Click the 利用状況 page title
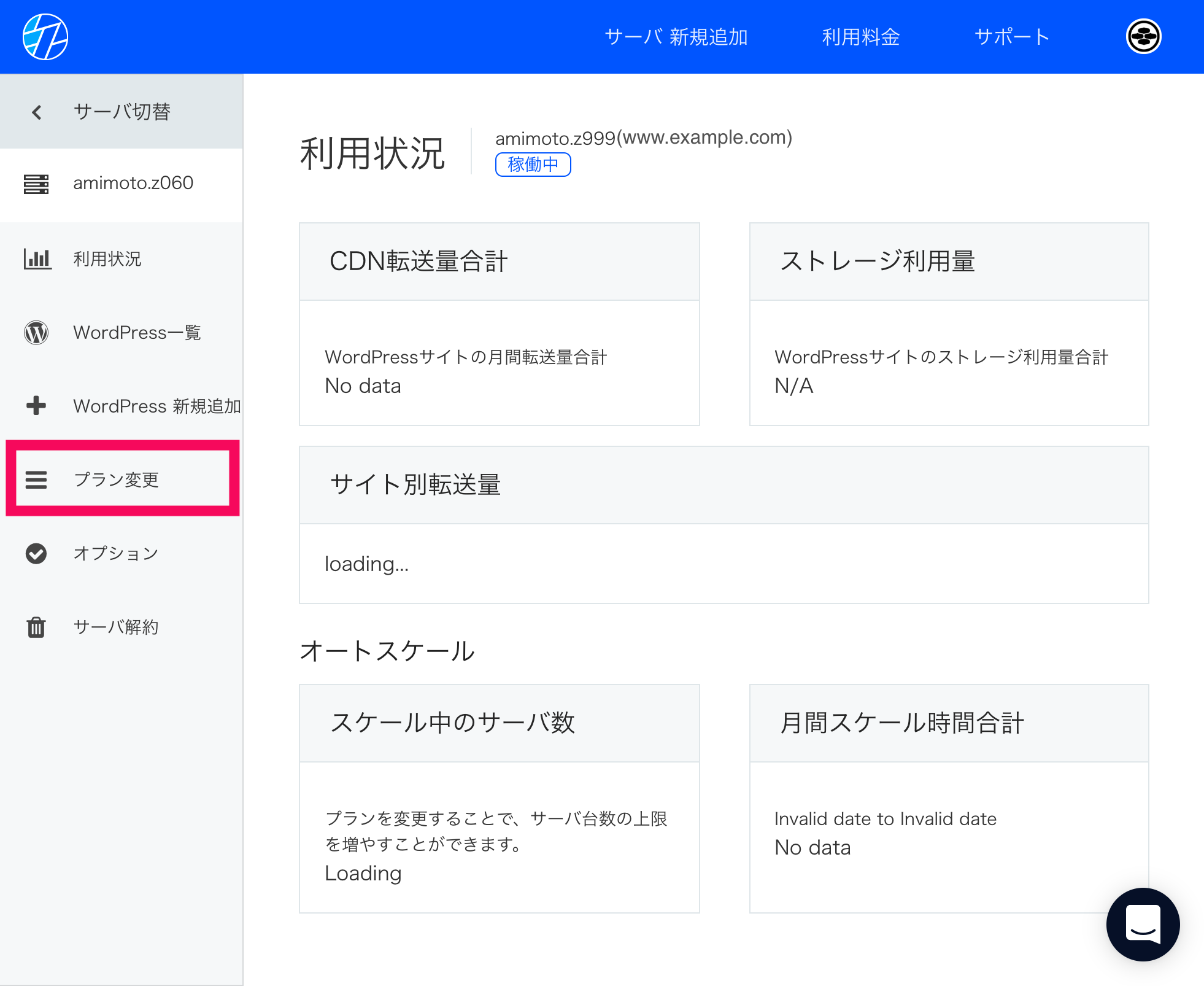Viewport: 1204px width, 986px height. 372,153
